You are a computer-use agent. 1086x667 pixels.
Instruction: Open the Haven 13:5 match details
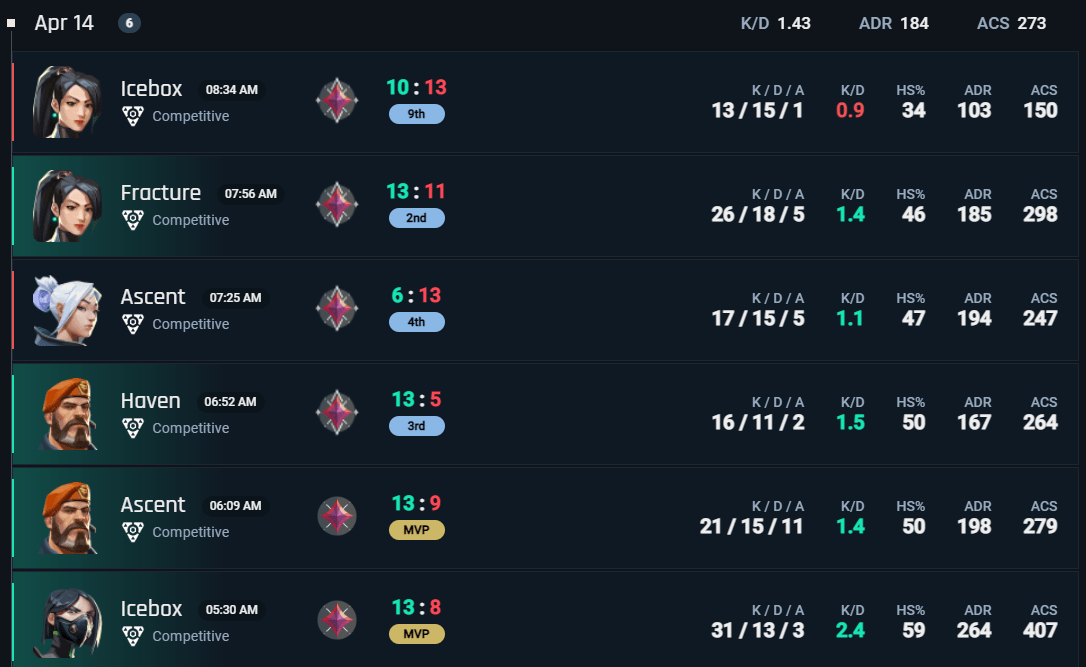pos(545,413)
